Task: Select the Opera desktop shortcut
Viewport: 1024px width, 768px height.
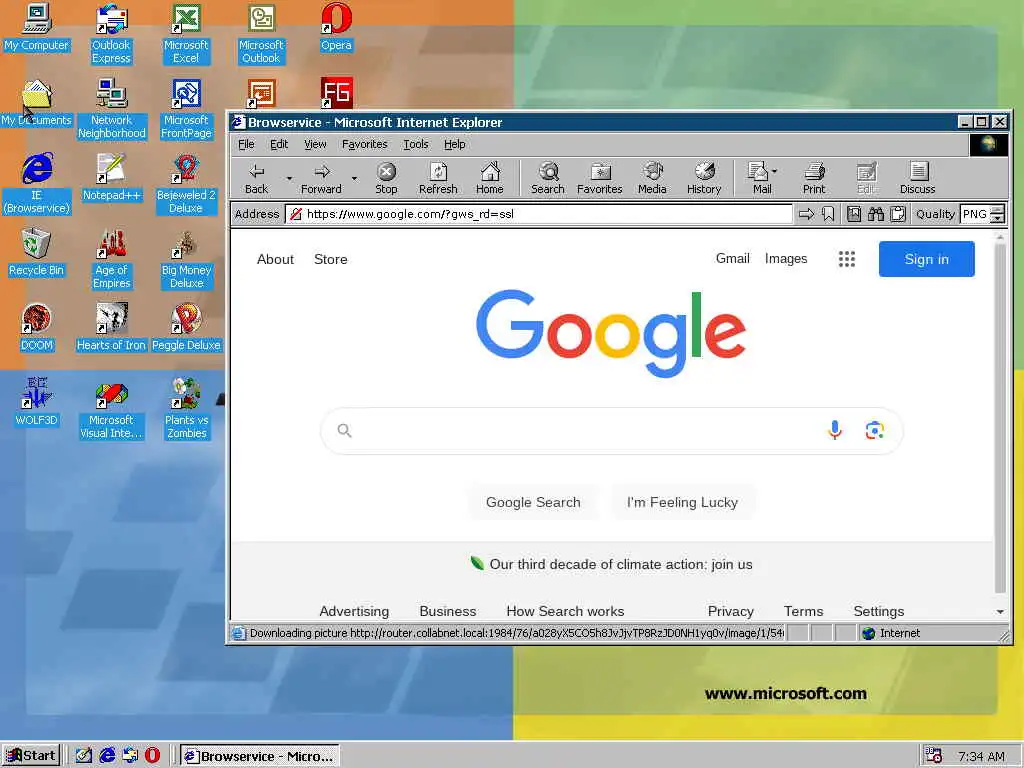Action: pyautogui.click(x=336, y=27)
